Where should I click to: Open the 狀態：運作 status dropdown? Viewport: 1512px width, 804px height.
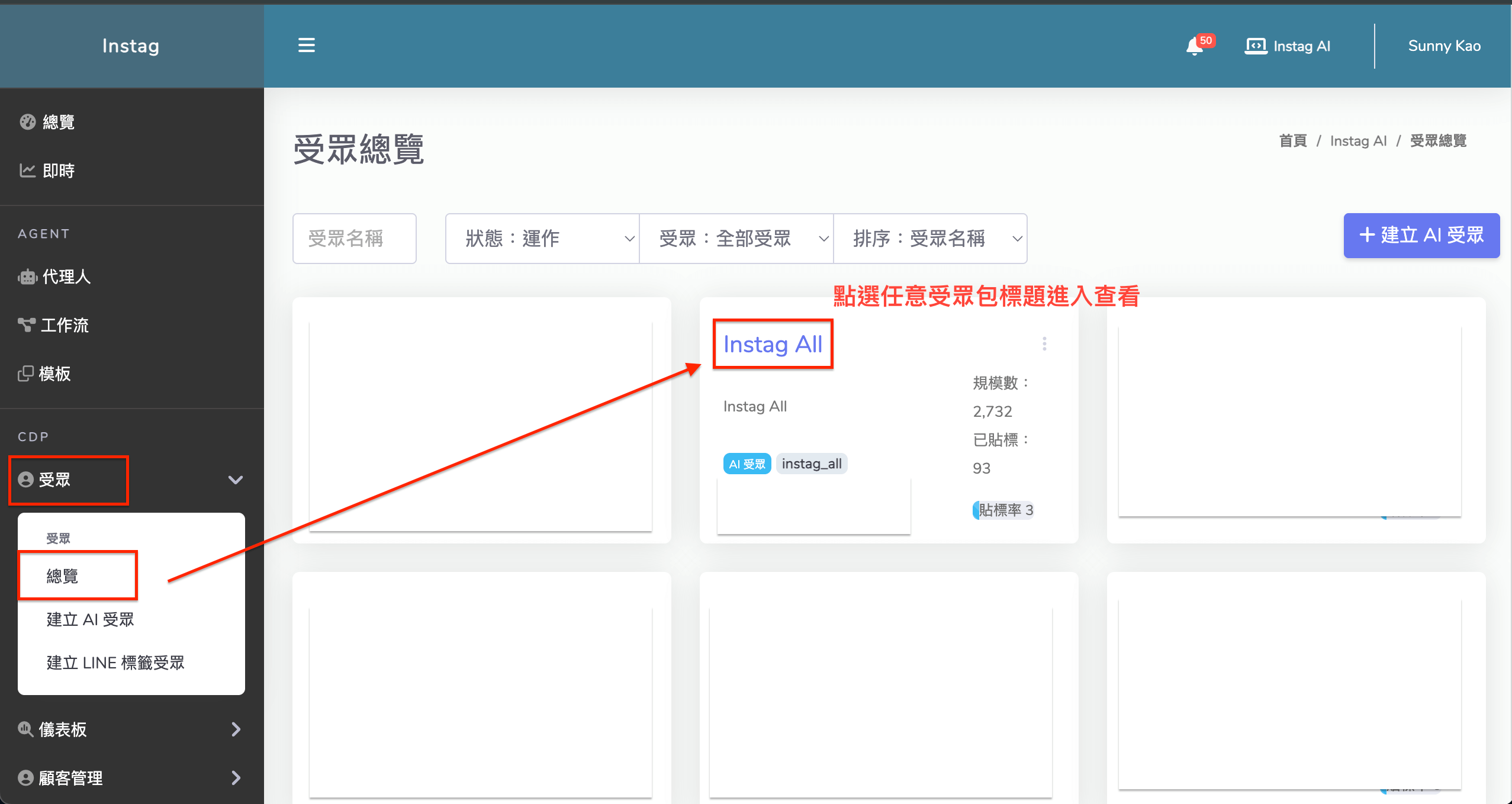542,239
